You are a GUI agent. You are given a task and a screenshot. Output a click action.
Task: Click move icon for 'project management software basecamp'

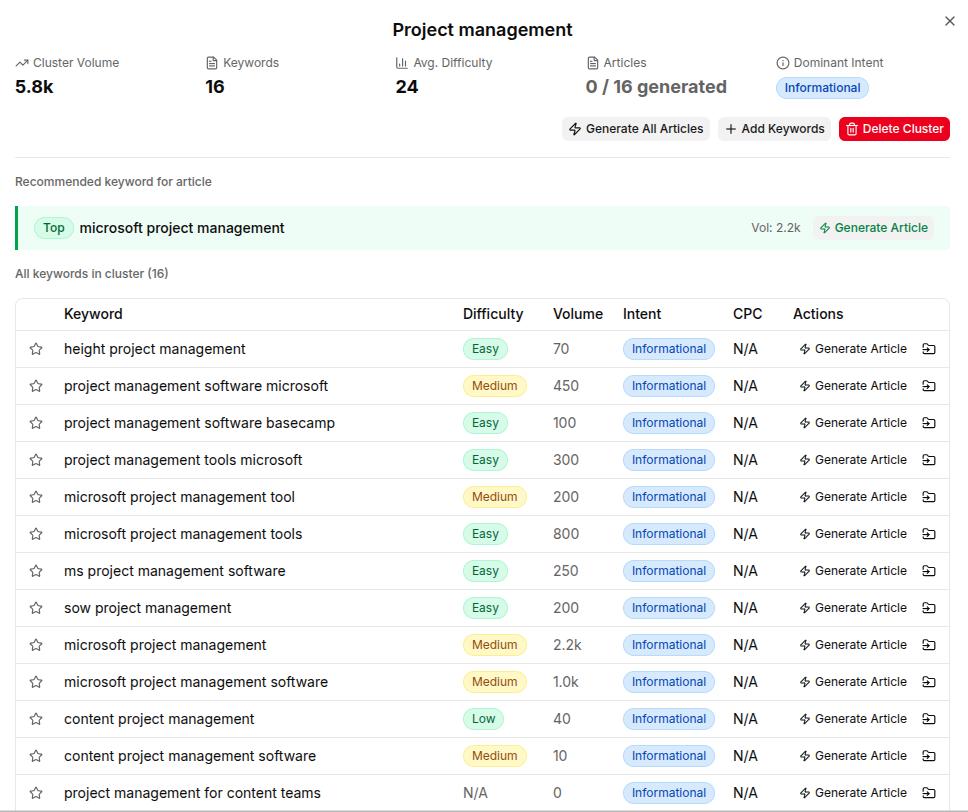(x=928, y=423)
